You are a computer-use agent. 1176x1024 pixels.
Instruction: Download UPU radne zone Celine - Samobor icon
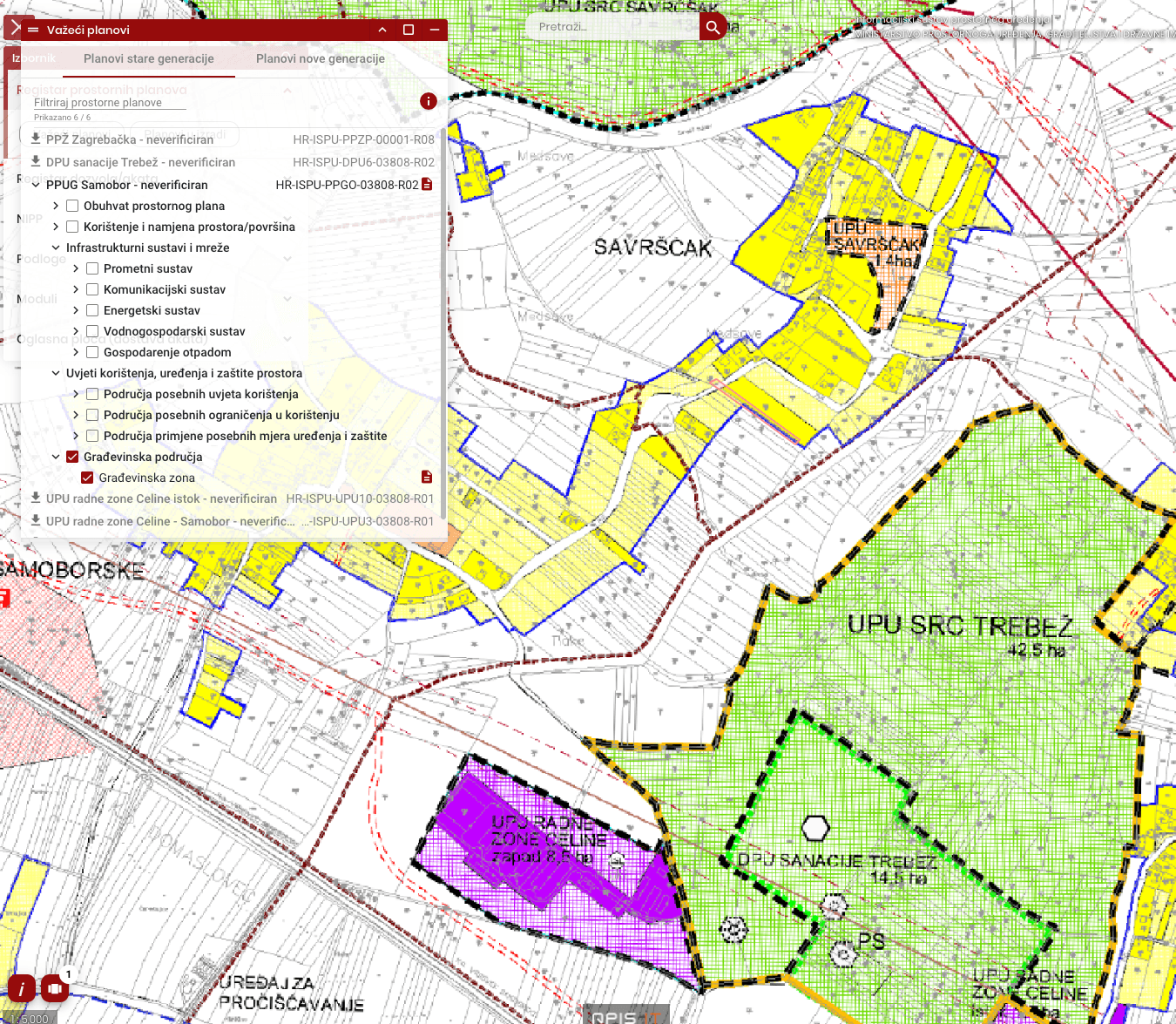36,520
